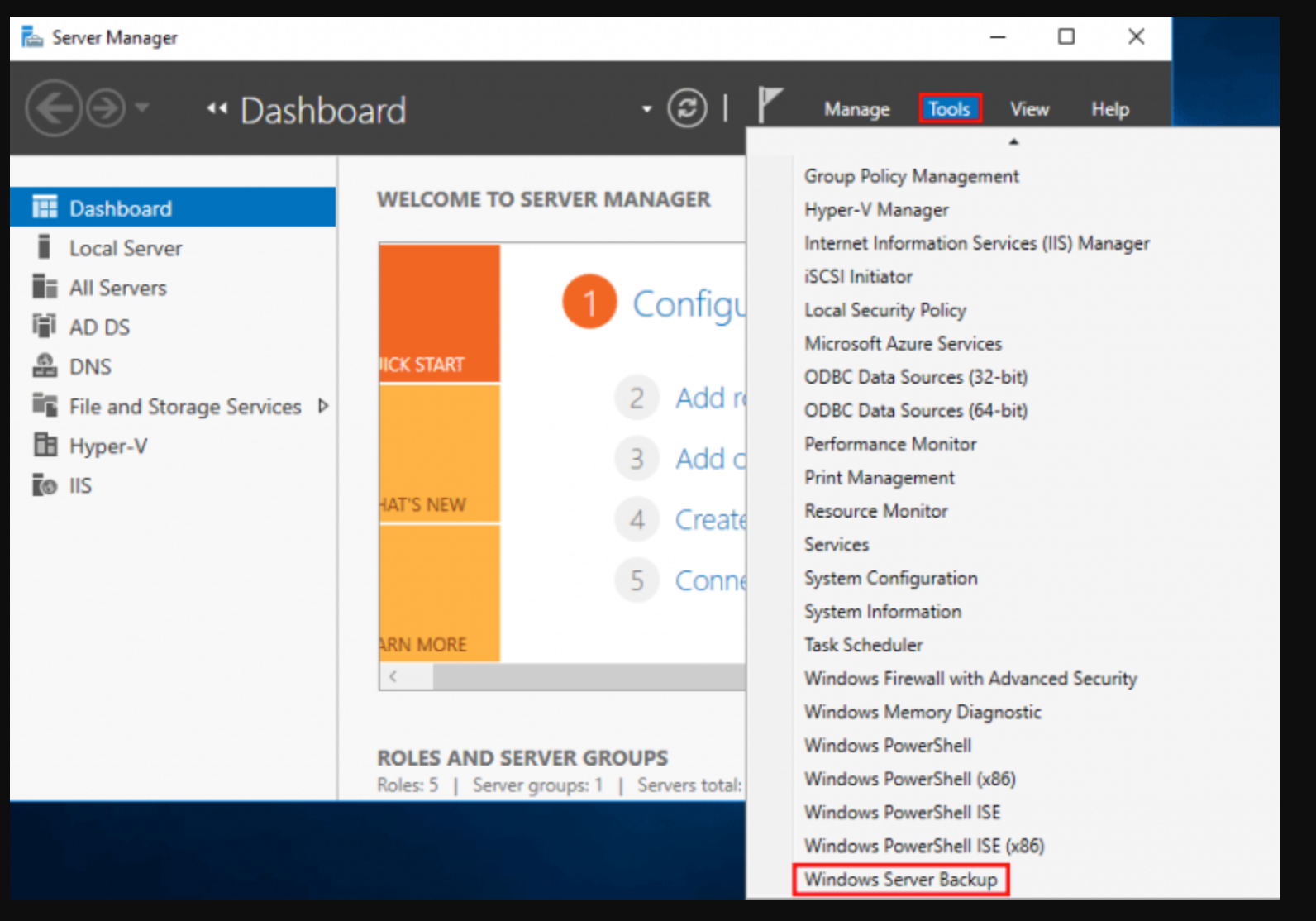
Task: Expand File and Storage Services arrow
Action: coord(323,406)
